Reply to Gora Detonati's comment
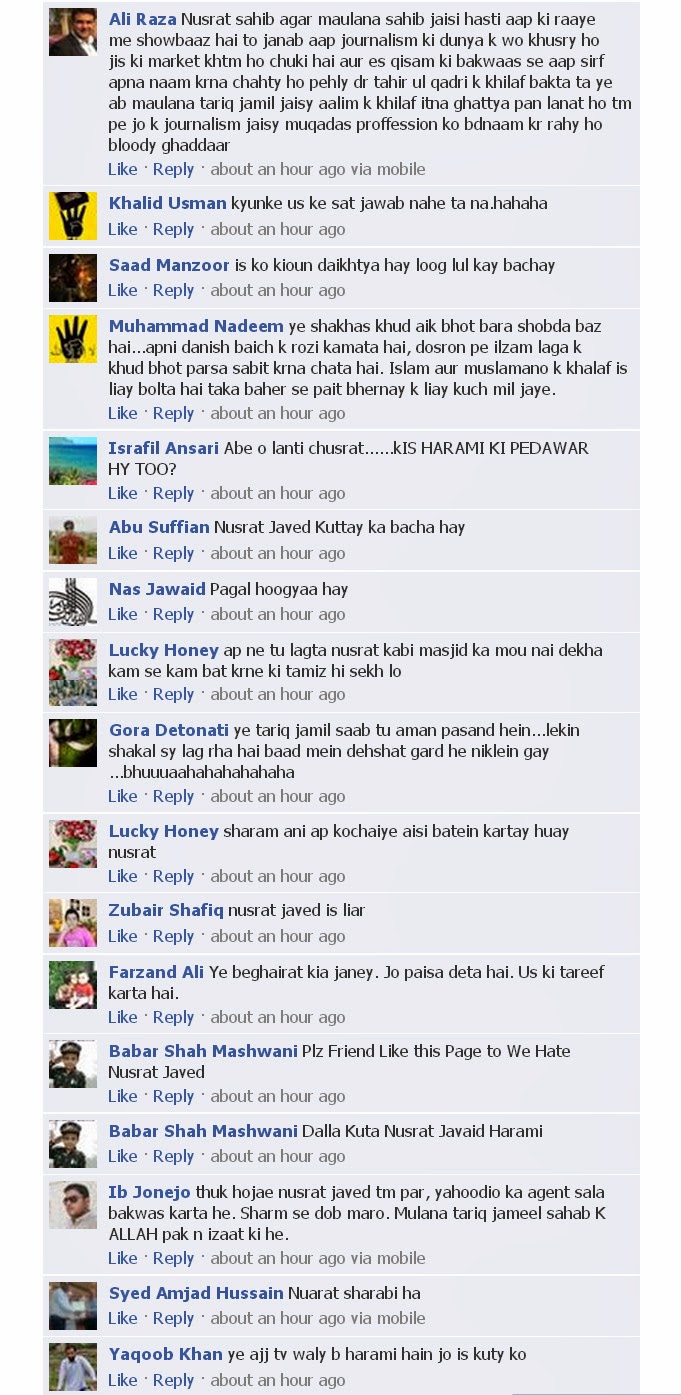The image size is (681, 1395). (173, 796)
